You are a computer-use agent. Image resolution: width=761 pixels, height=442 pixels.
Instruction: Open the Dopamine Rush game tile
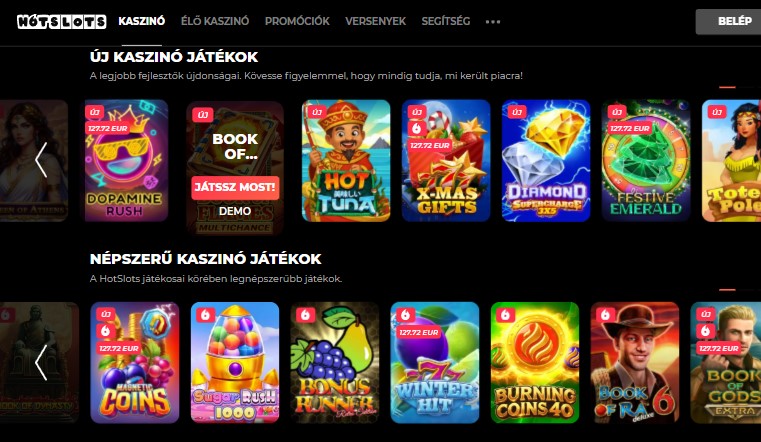coord(126,161)
